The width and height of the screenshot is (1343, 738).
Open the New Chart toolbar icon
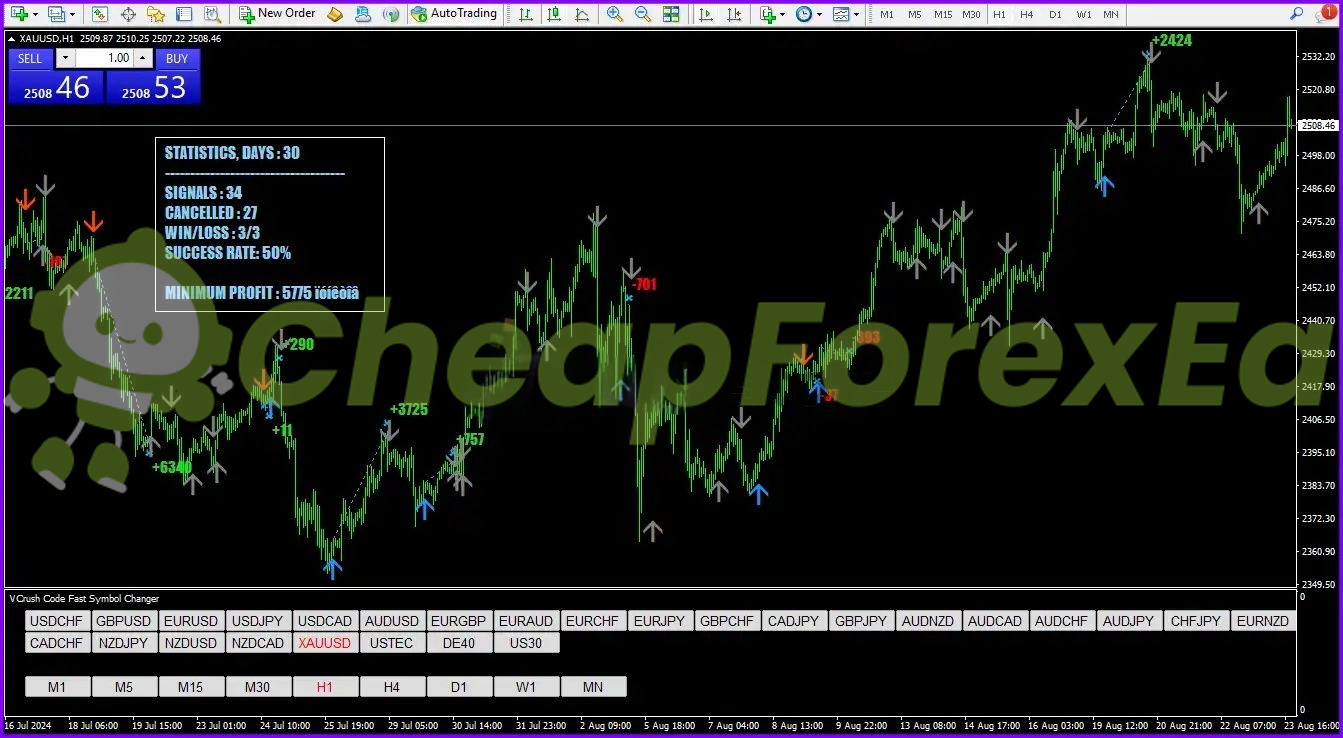[x=19, y=14]
